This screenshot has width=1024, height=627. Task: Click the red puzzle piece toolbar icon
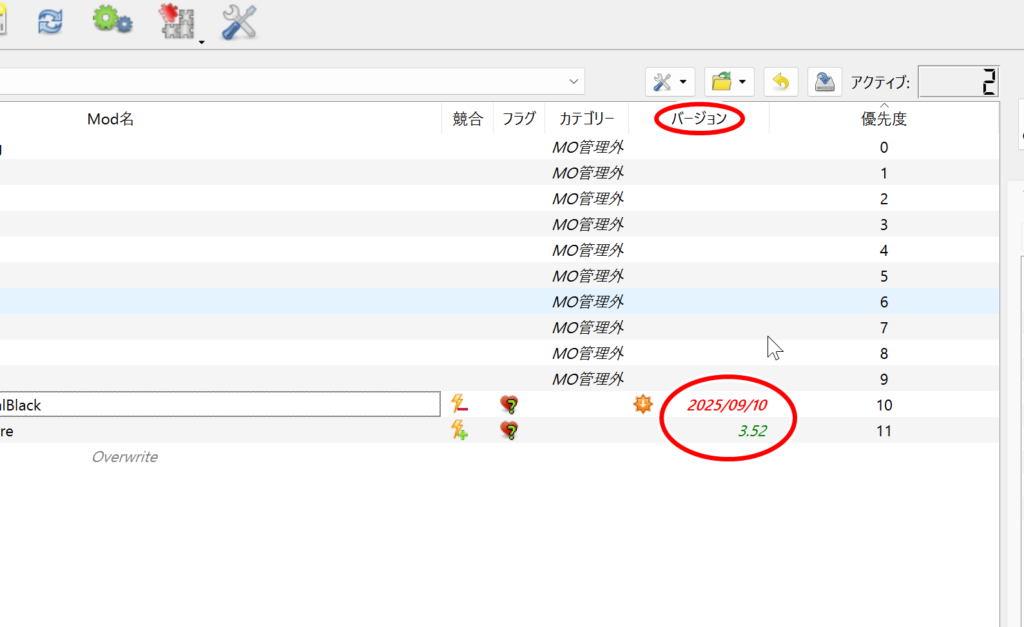(177, 22)
